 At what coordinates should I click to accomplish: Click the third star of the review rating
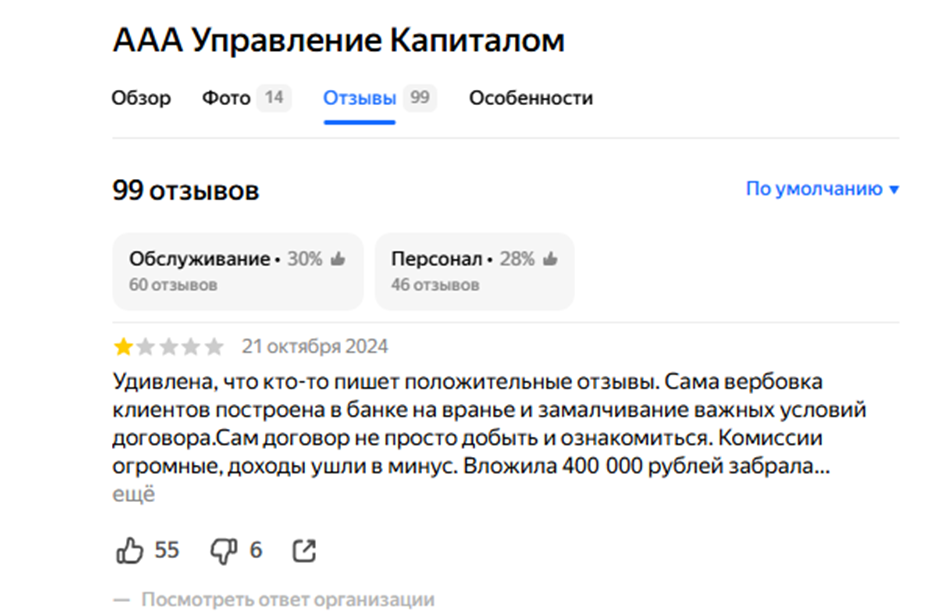(167, 346)
